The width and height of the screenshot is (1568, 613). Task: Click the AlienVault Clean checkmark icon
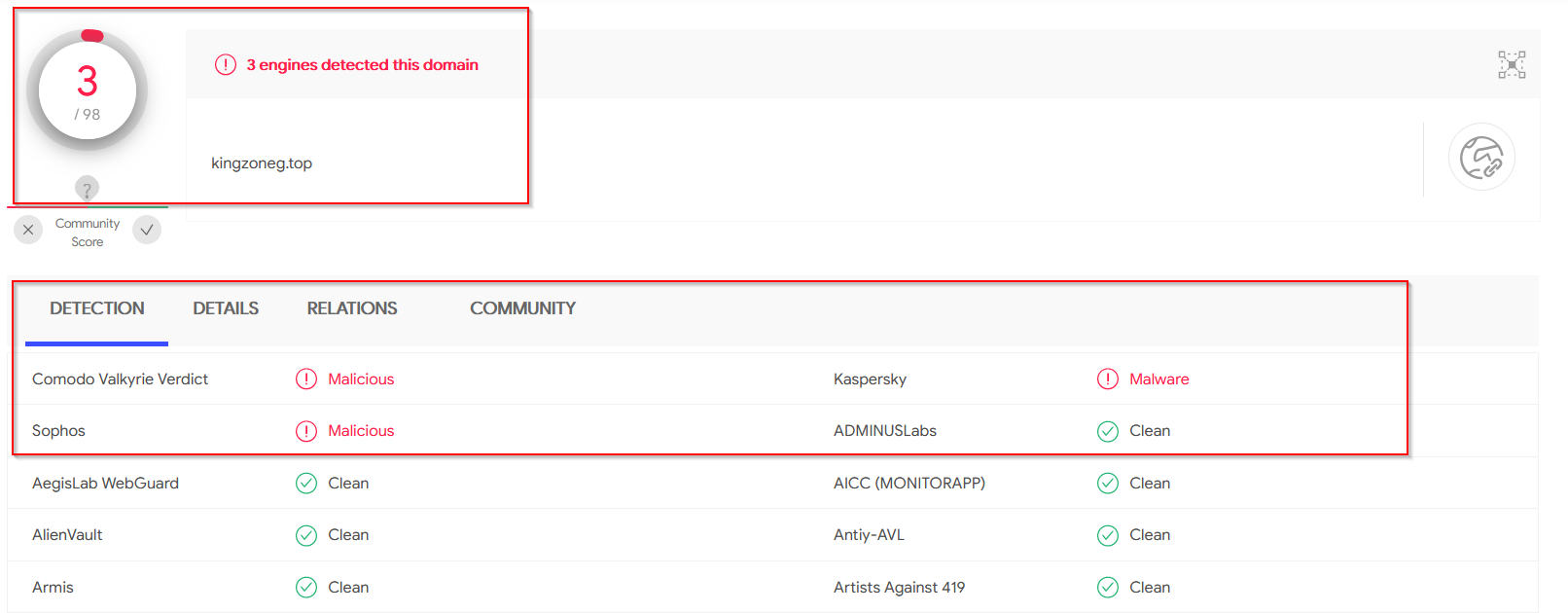tap(306, 535)
